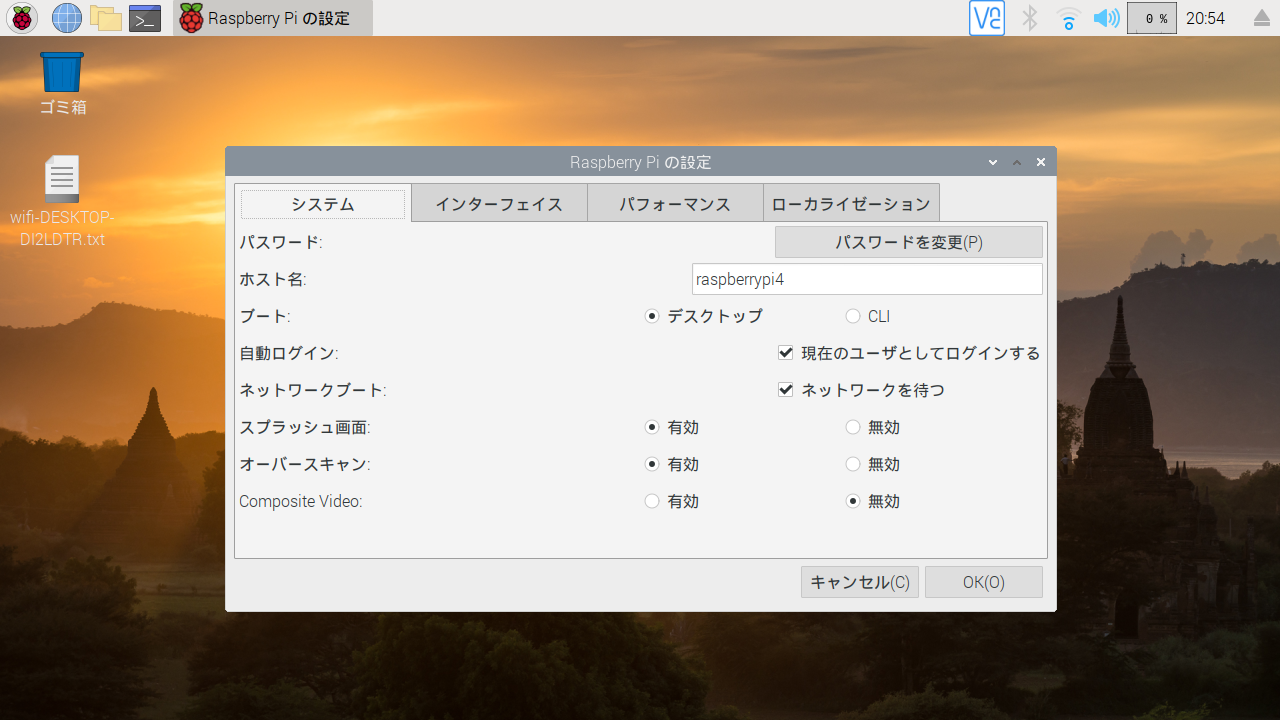Confirm settings with the OK(O) button
The height and width of the screenshot is (720, 1280).
(x=984, y=582)
